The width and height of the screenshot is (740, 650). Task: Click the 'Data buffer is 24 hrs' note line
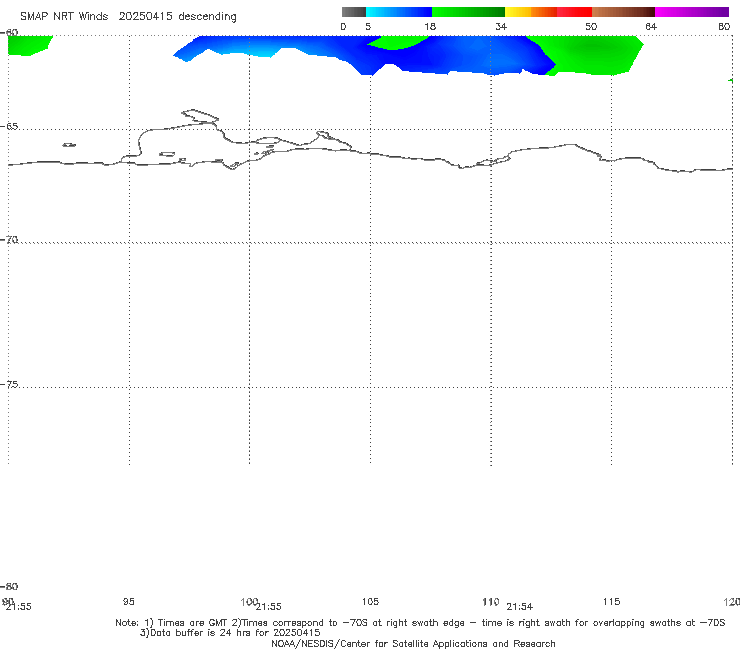point(230,633)
